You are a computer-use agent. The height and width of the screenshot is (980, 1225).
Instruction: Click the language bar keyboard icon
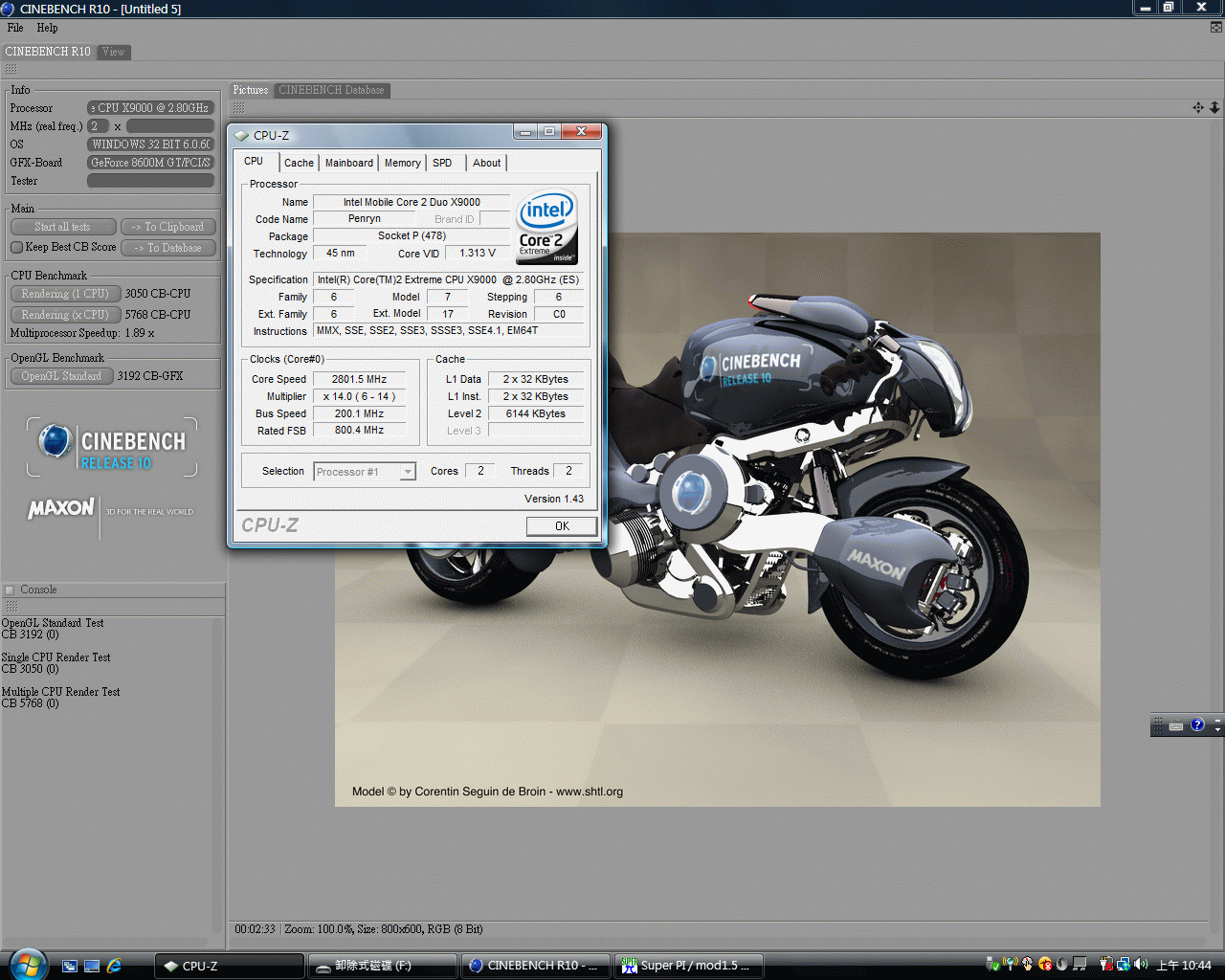(1176, 726)
